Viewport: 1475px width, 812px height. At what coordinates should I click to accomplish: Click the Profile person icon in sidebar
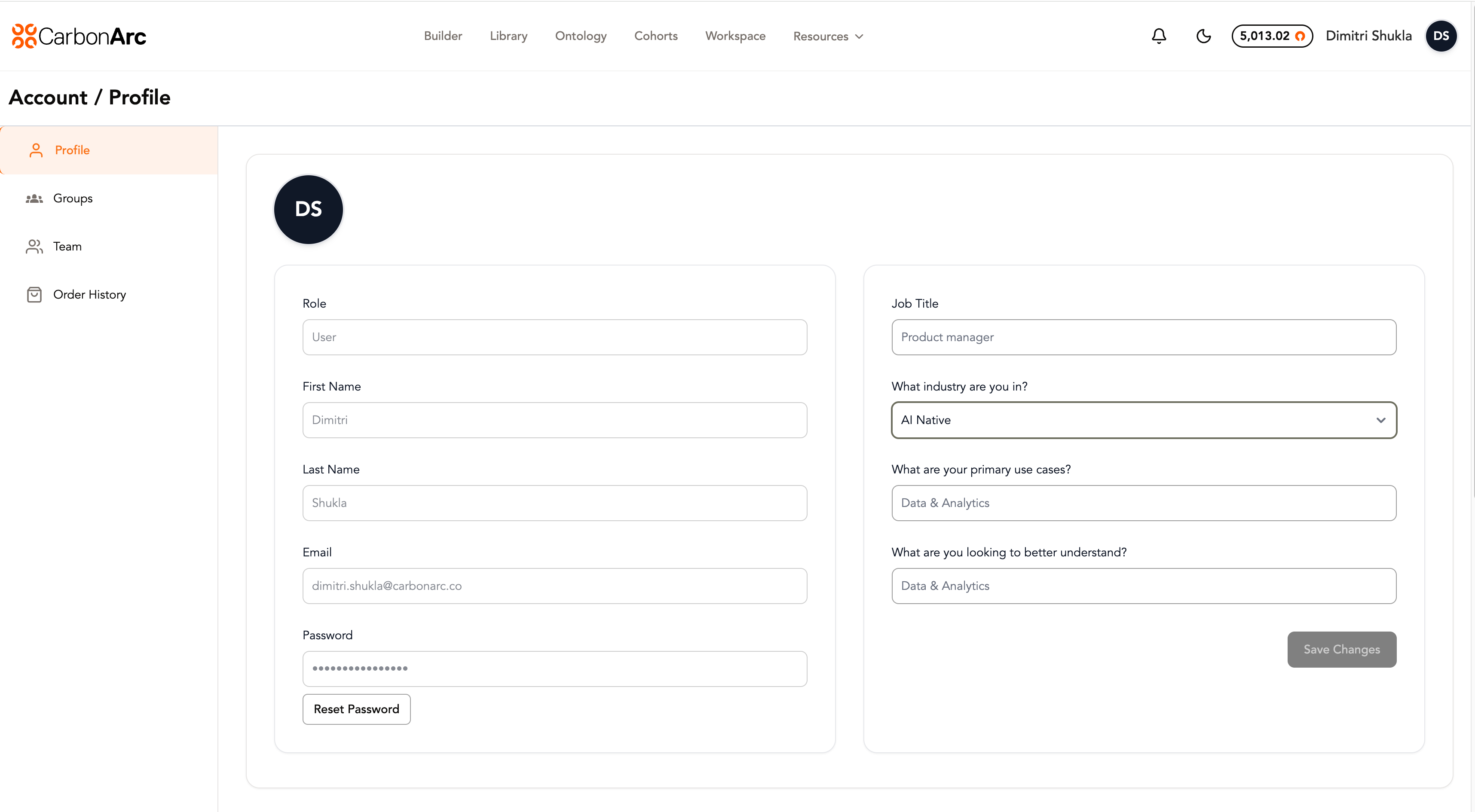tap(36, 150)
